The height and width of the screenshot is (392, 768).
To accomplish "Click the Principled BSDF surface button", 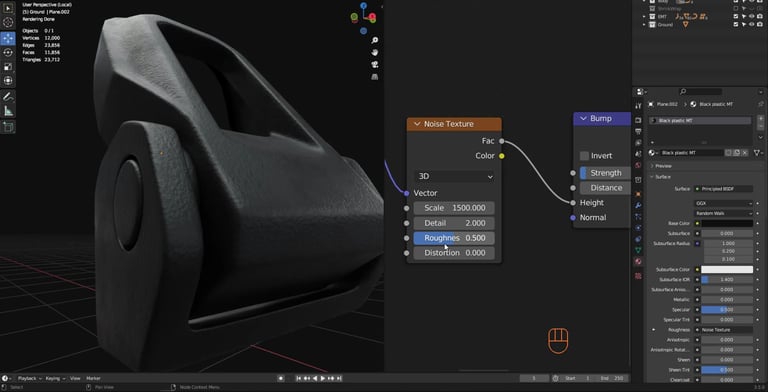I will coord(724,189).
